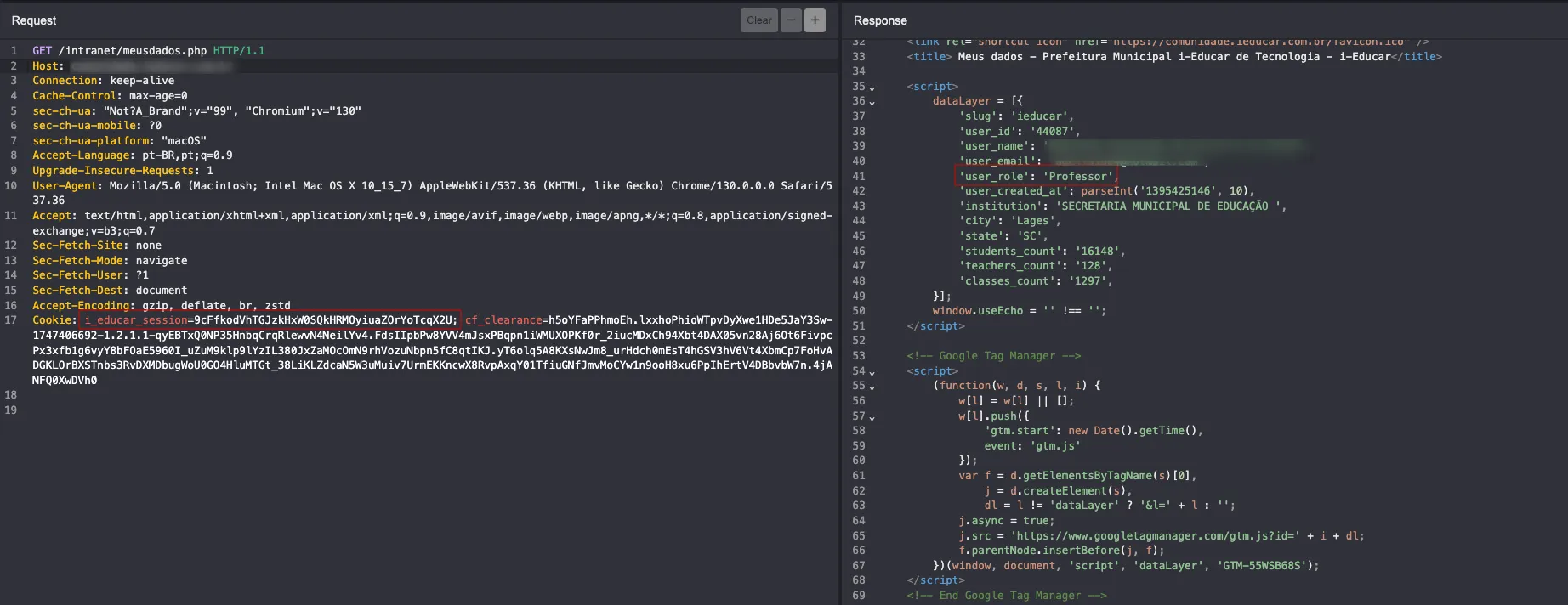Click the title tag line in Response
Viewport: 1568px width, 605px height.
tap(1174, 57)
